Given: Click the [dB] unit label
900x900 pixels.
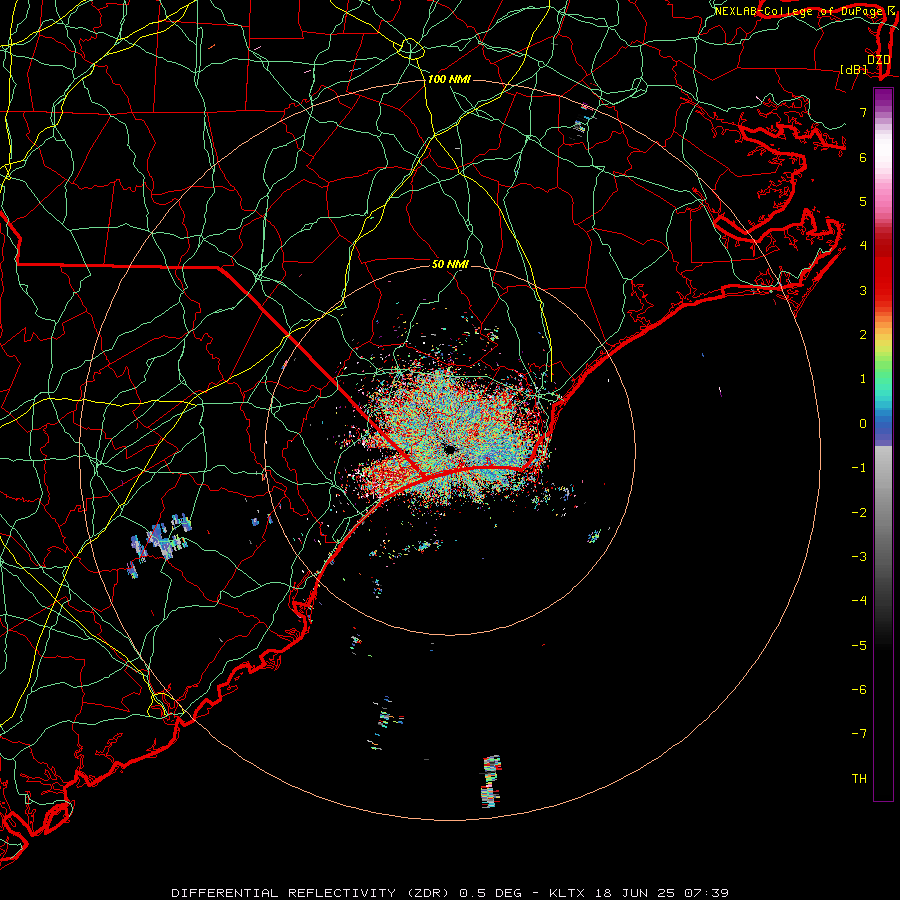Looking at the screenshot, I should pyautogui.click(x=853, y=69).
